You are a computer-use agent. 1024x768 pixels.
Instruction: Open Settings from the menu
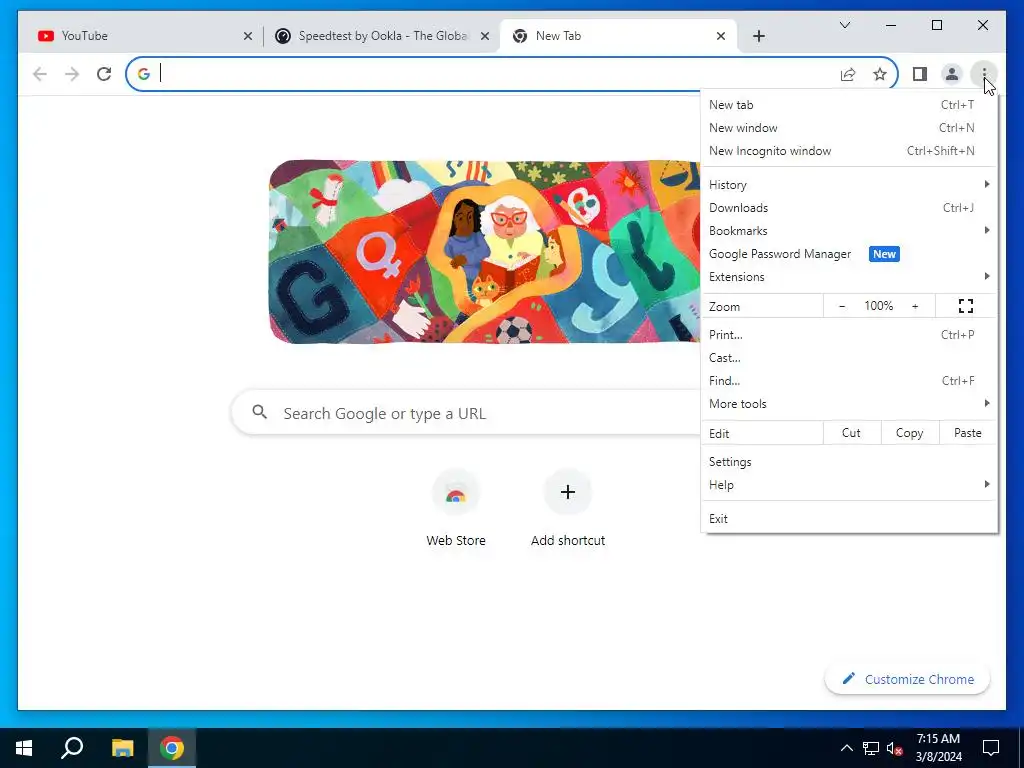(849, 462)
